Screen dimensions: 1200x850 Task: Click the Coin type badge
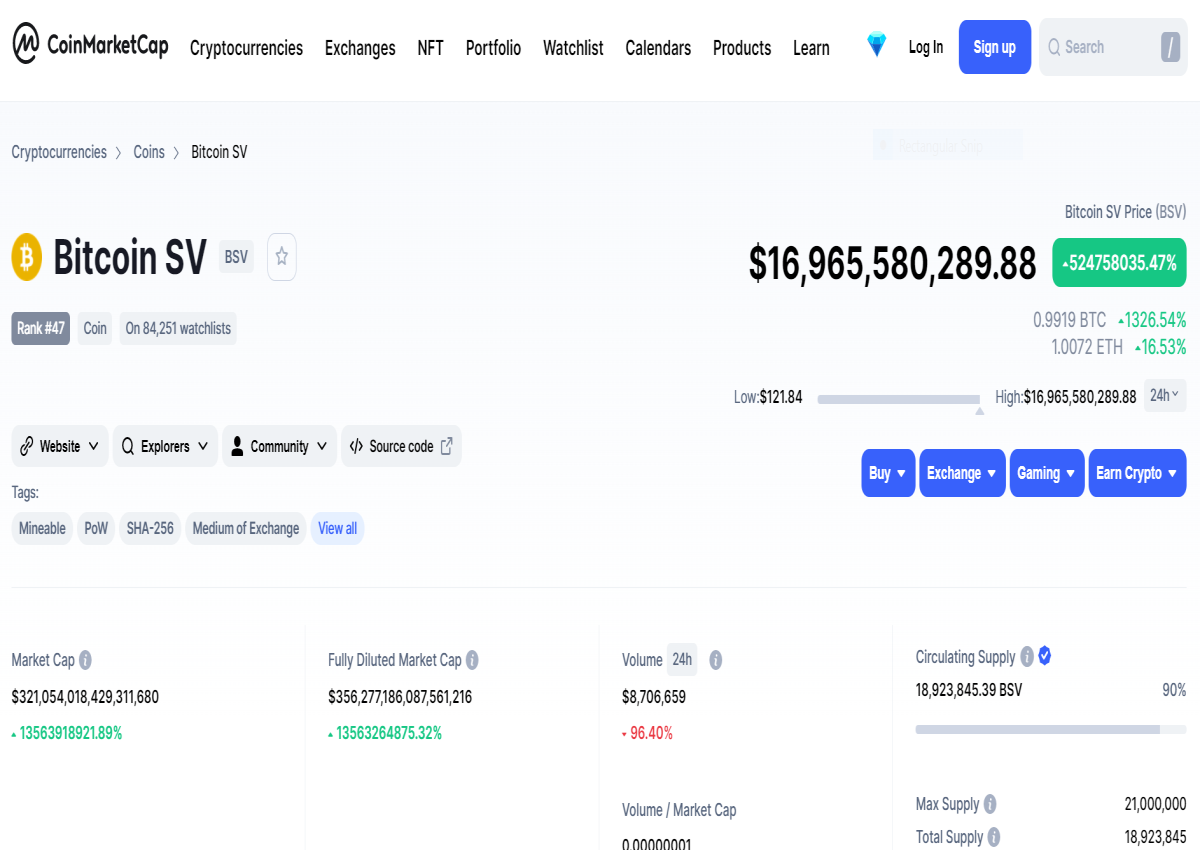(95, 328)
